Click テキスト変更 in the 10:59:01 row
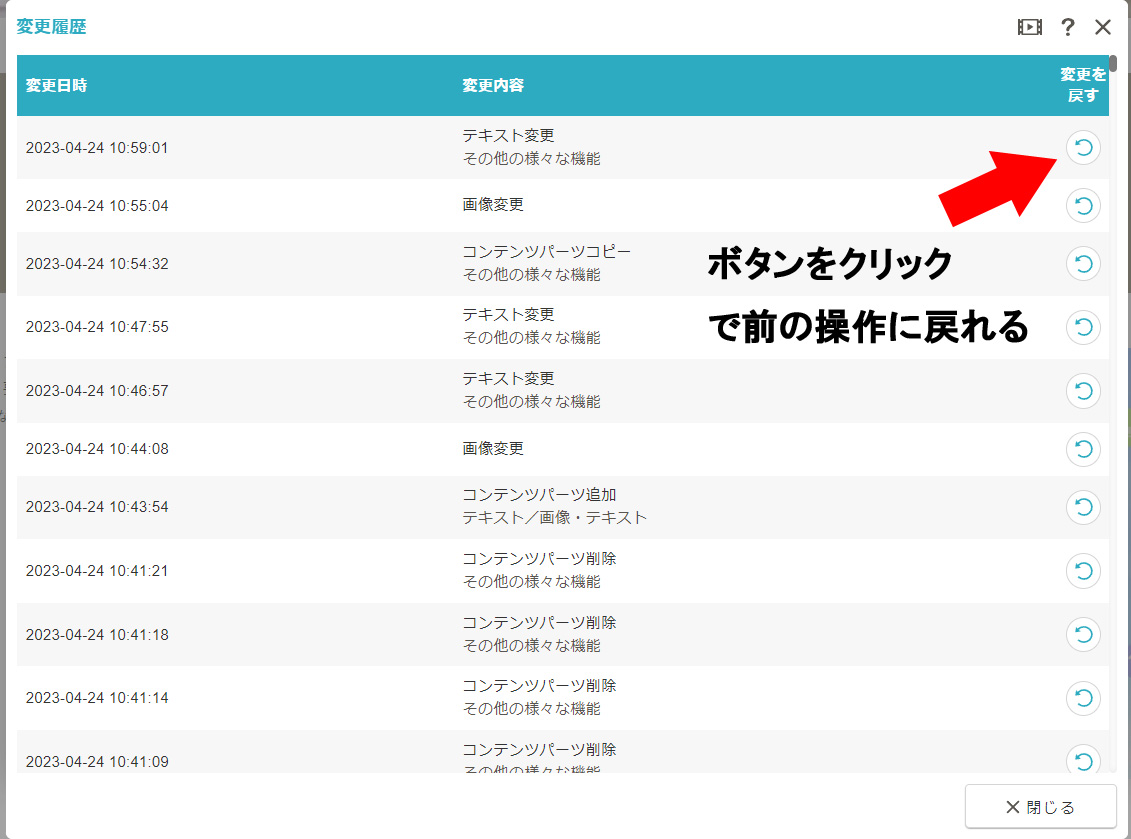The height and width of the screenshot is (839, 1131). [x=508, y=136]
